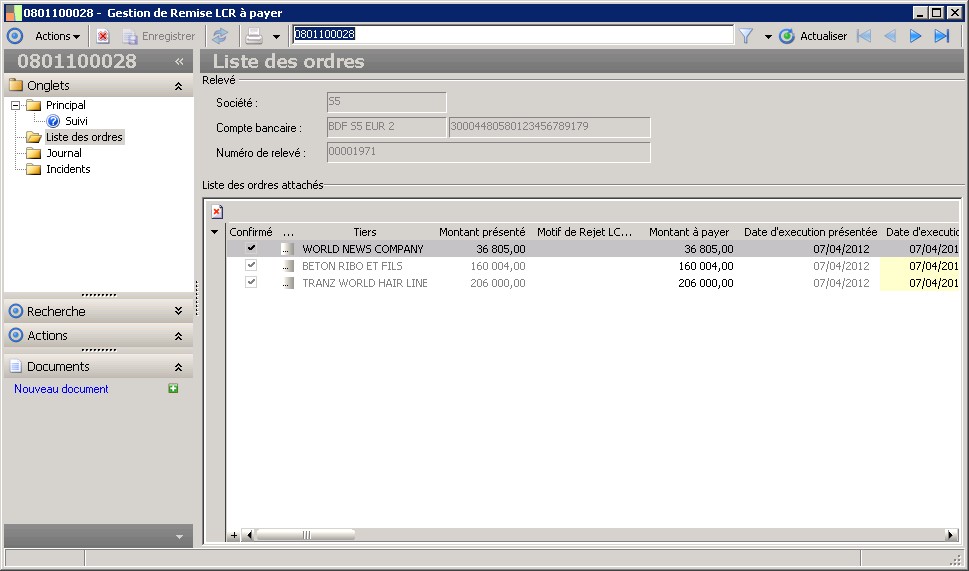Open the bottom sidebar dropdown arrow
969x571 pixels.
(179, 536)
